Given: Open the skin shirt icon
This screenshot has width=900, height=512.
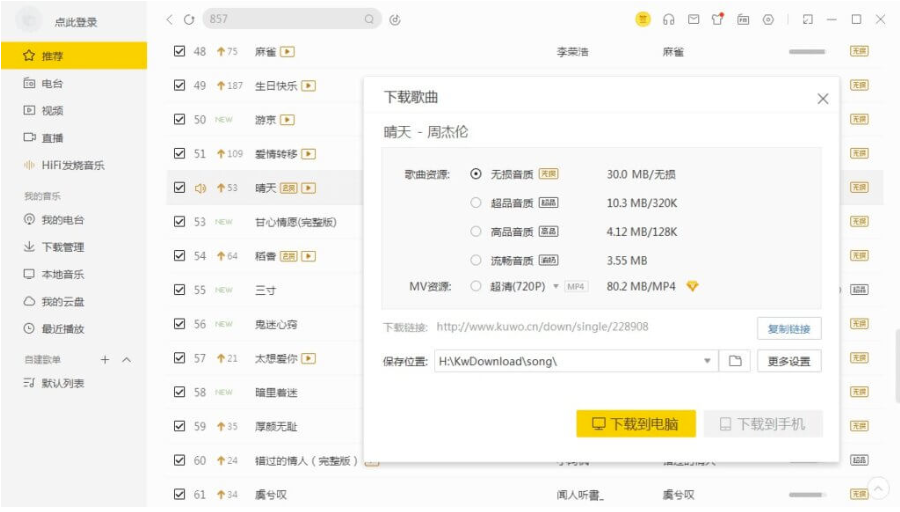Looking at the screenshot, I should pyautogui.click(x=717, y=19).
